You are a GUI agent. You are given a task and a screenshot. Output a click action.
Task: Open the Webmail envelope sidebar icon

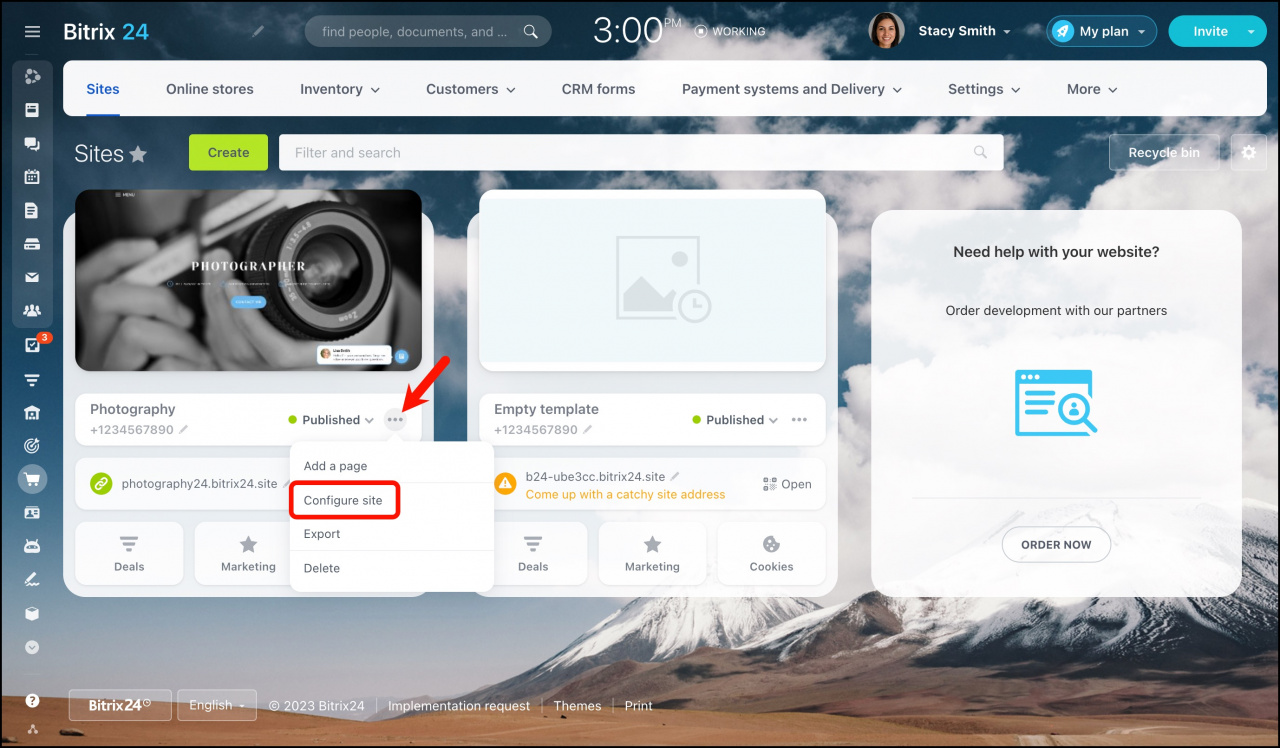32,277
